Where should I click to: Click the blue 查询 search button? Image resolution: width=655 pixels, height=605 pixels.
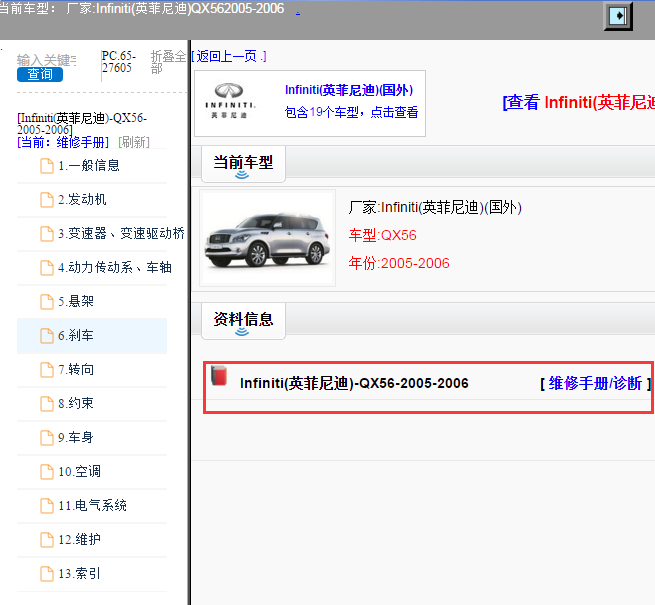pos(40,74)
